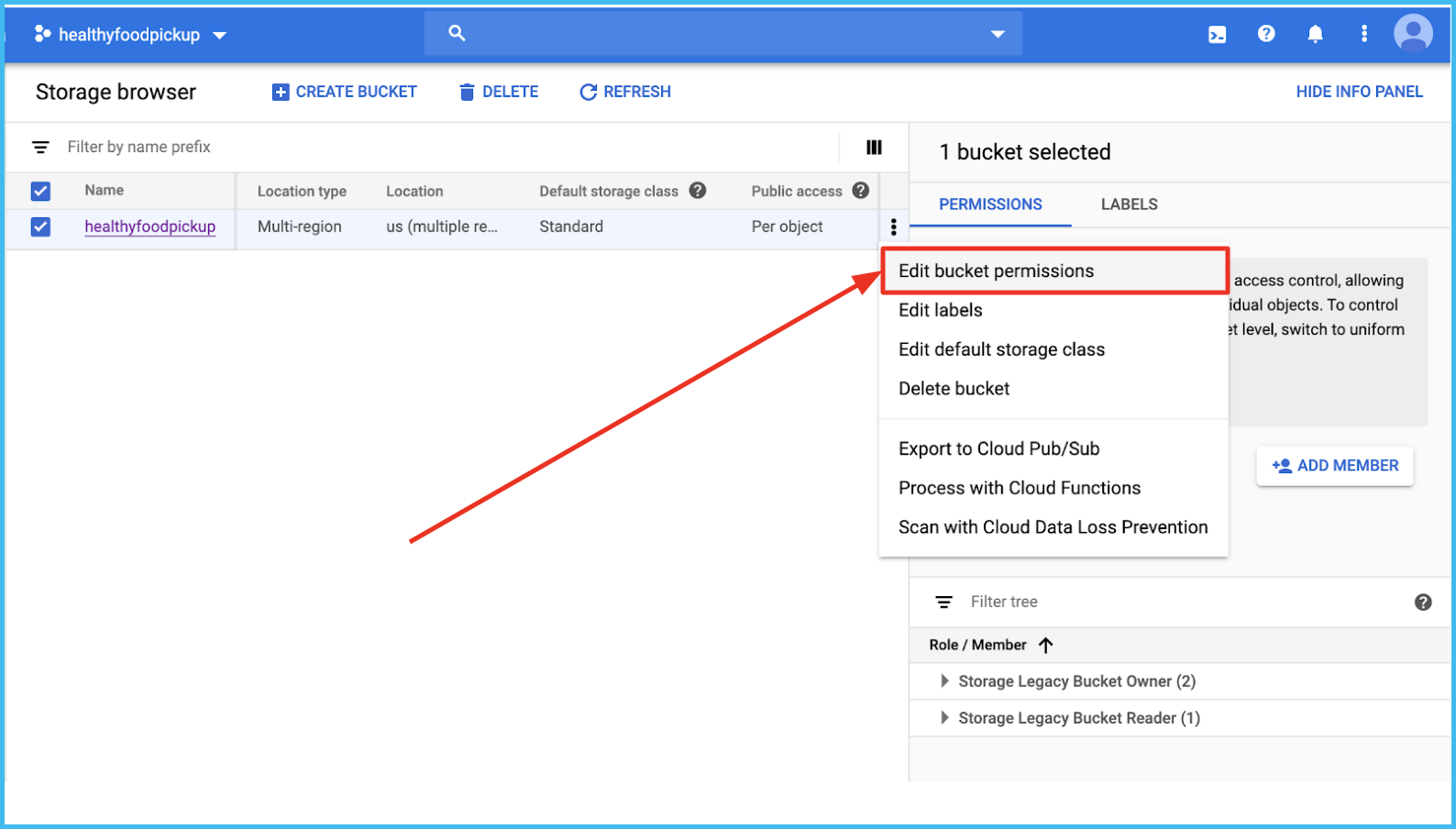The height and width of the screenshot is (829, 1456).
Task: Click the Create Bucket button
Action: tap(345, 92)
